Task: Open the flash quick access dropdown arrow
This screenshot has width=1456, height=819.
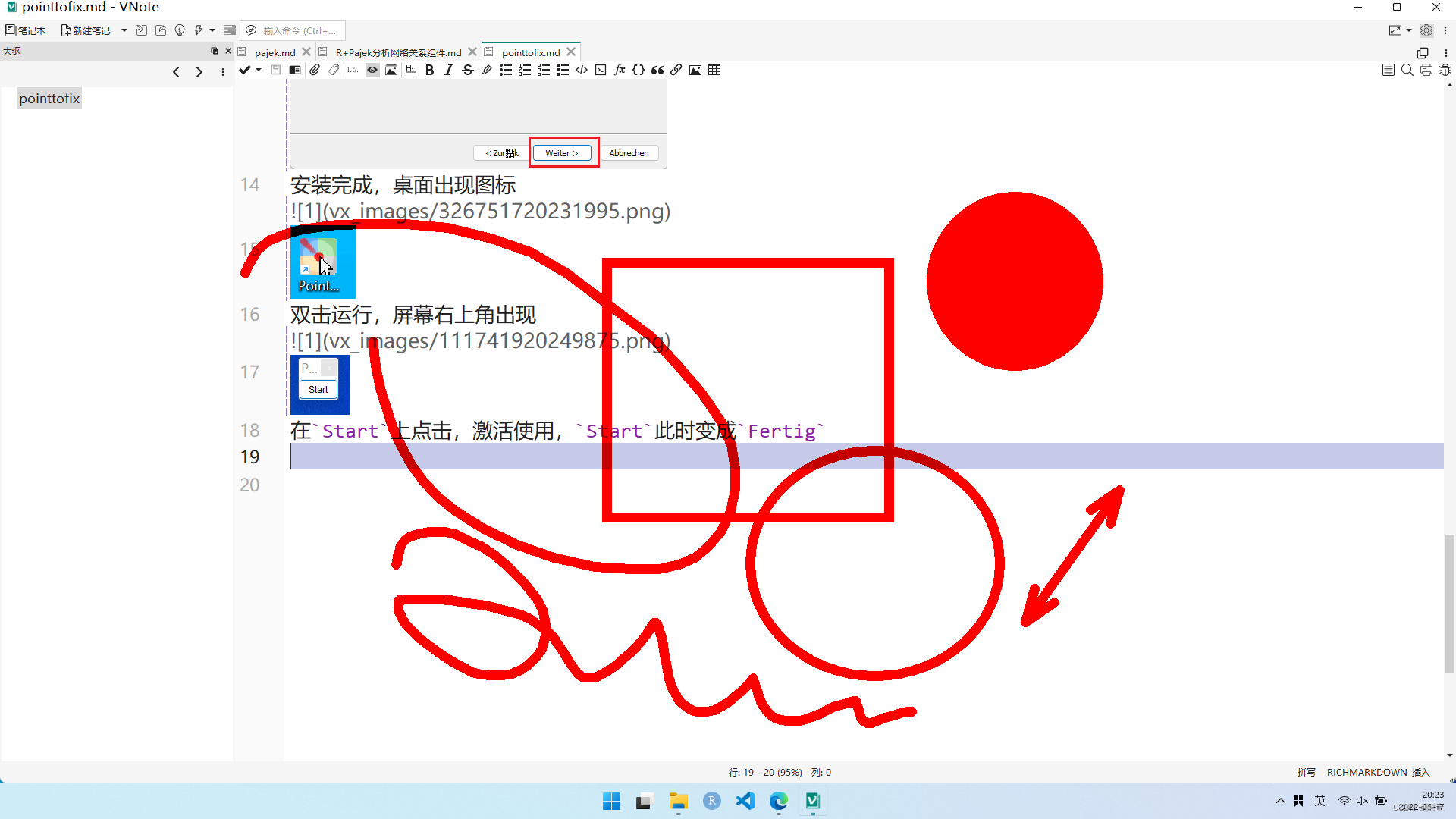Action: 212,30
